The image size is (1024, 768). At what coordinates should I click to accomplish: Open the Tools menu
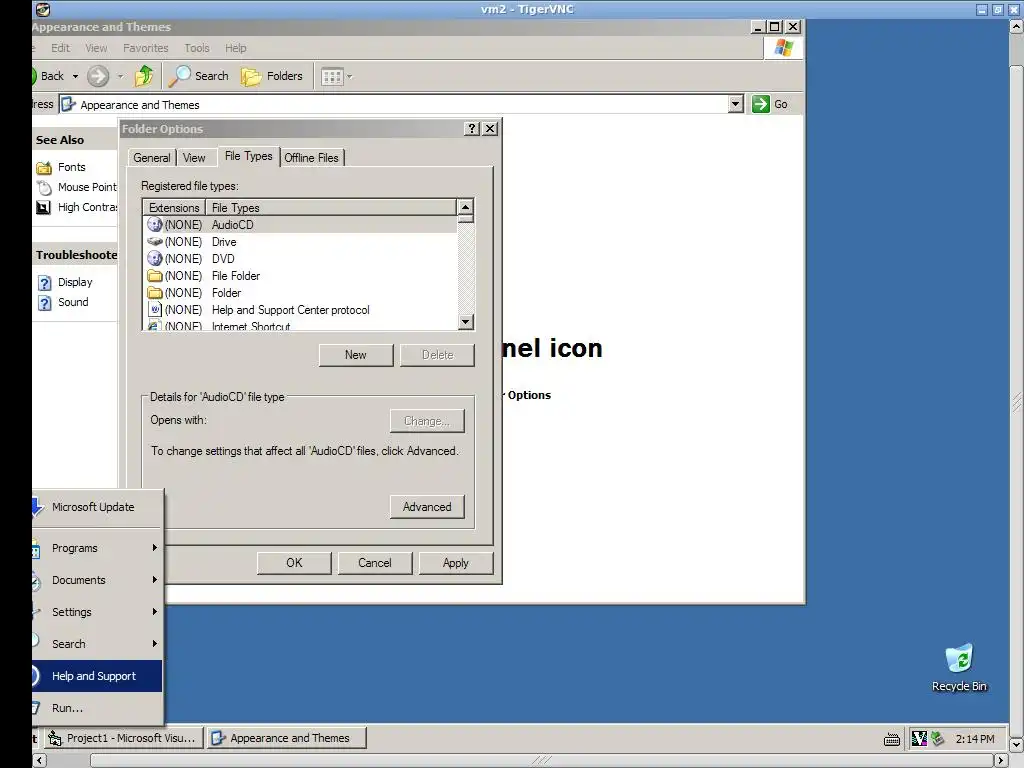coord(197,48)
